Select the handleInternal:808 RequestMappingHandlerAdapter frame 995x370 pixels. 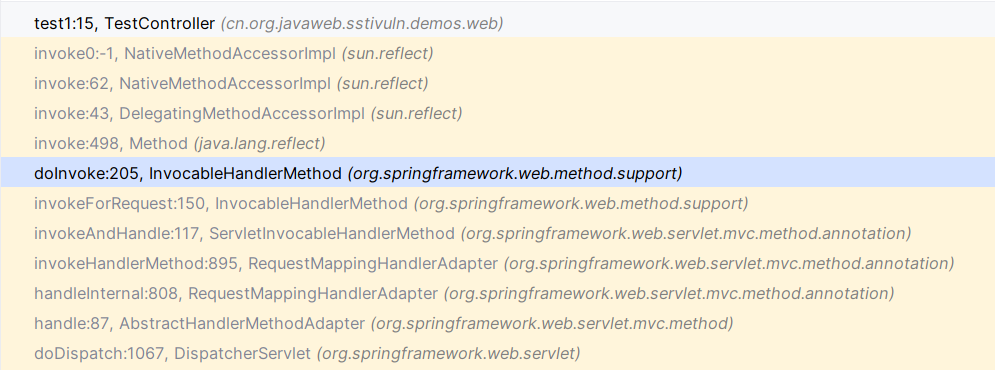pyautogui.click(x=498, y=293)
